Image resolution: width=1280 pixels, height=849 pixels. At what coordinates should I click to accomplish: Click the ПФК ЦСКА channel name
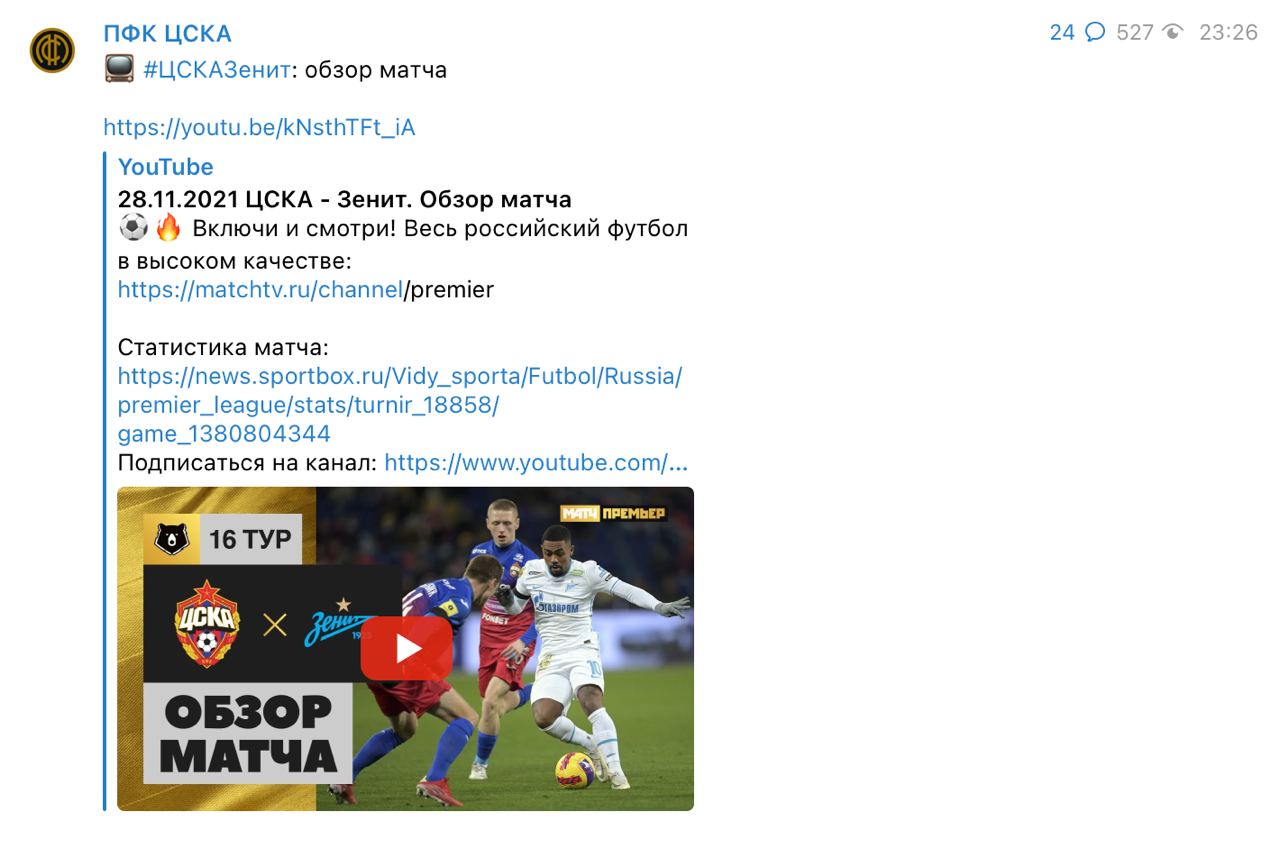(x=167, y=33)
